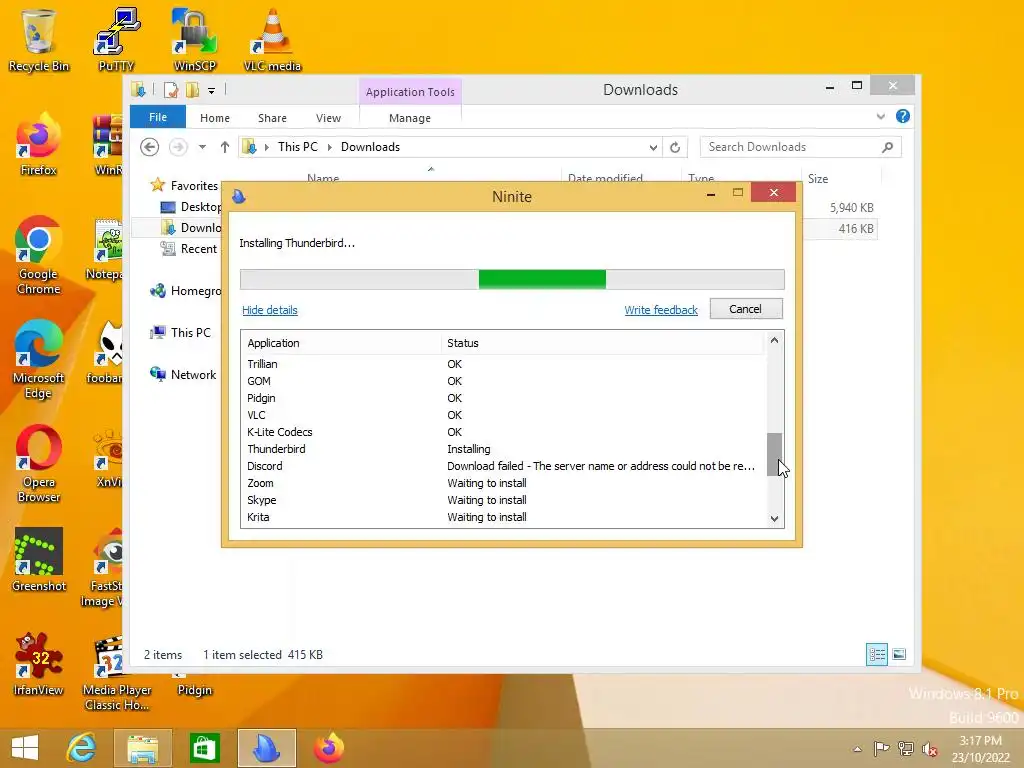Open Firefox desktop shortcut
The image size is (1024, 768).
pos(39,144)
